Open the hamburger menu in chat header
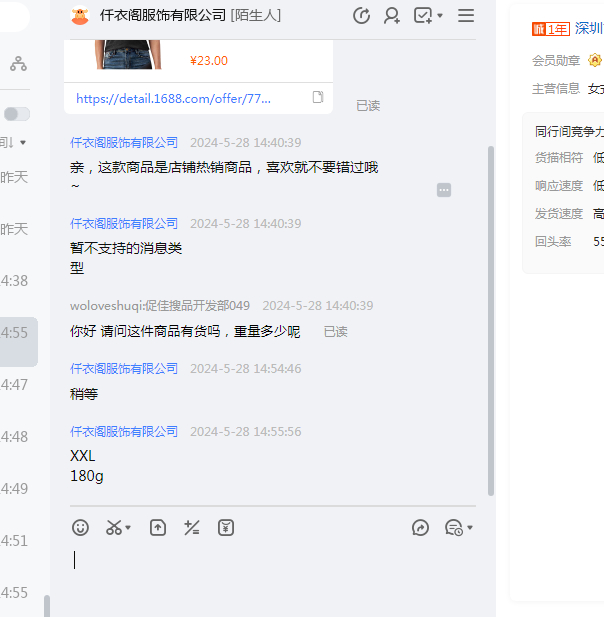 (x=466, y=16)
